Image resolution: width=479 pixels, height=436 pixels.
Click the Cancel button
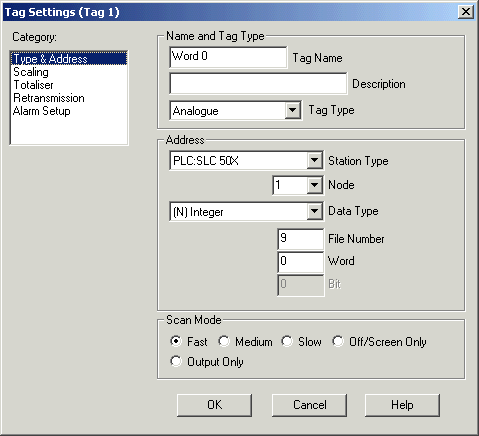(309, 405)
